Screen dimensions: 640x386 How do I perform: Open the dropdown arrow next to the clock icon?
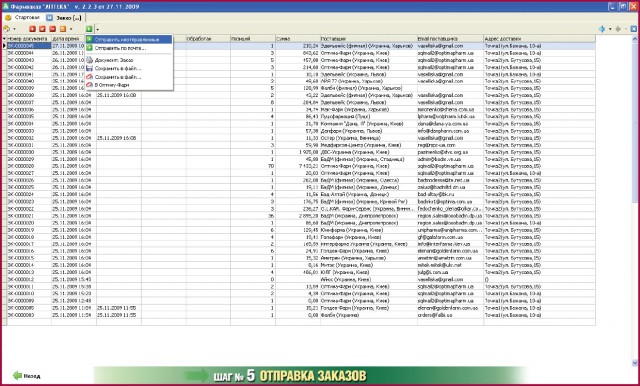pyautogui.click(x=15, y=29)
